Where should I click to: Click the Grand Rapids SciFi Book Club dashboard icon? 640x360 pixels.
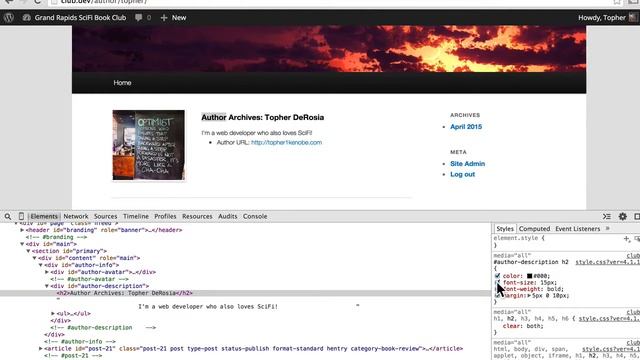click(x=27, y=18)
